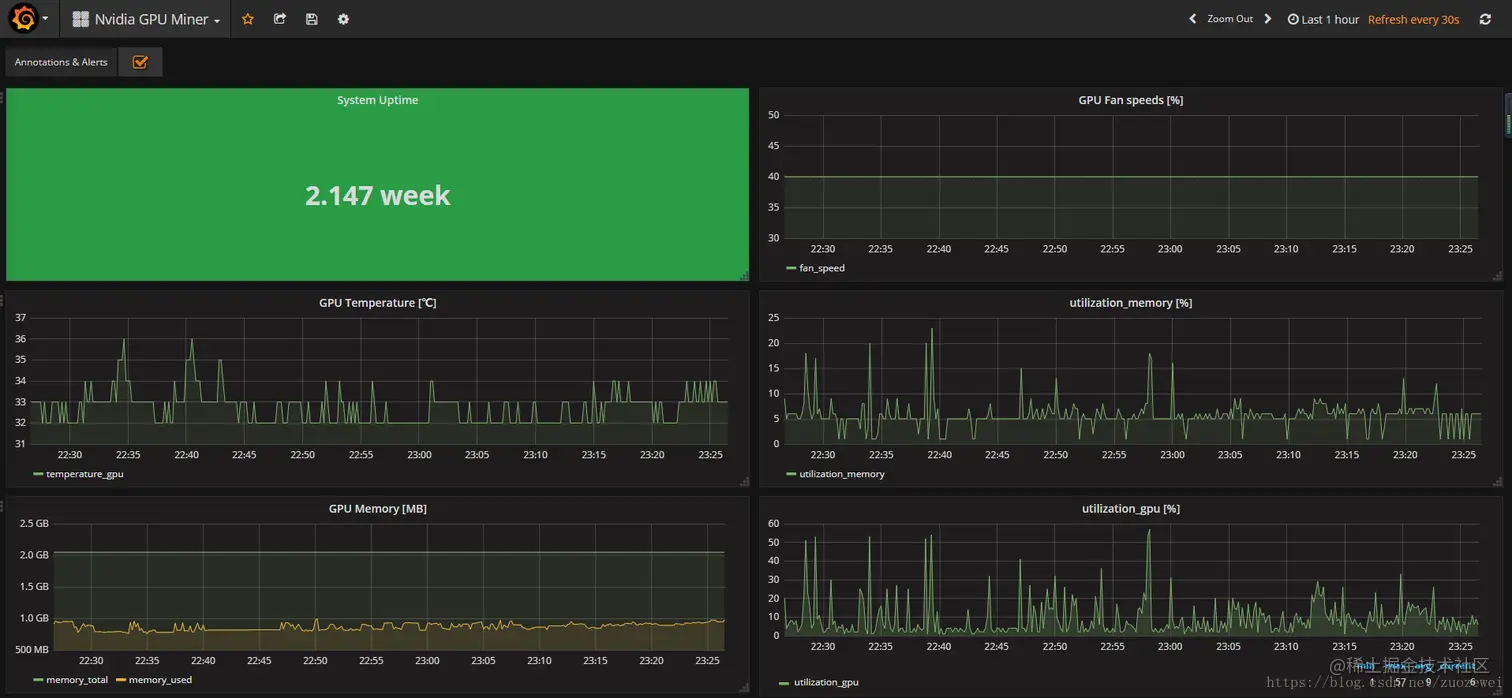Star this dashboard as favorite
This screenshot has width=1512, height=698.
coord(248,19)
